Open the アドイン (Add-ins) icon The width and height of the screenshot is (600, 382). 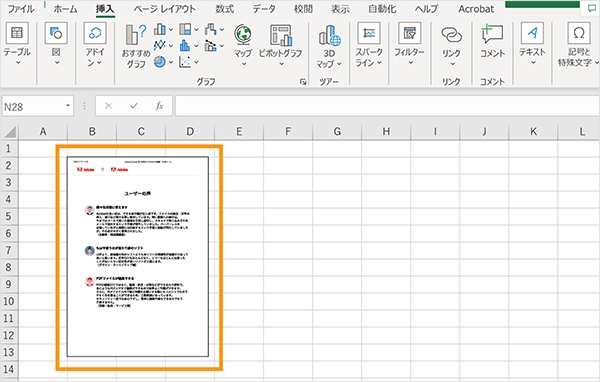click(x=95, y=33)
